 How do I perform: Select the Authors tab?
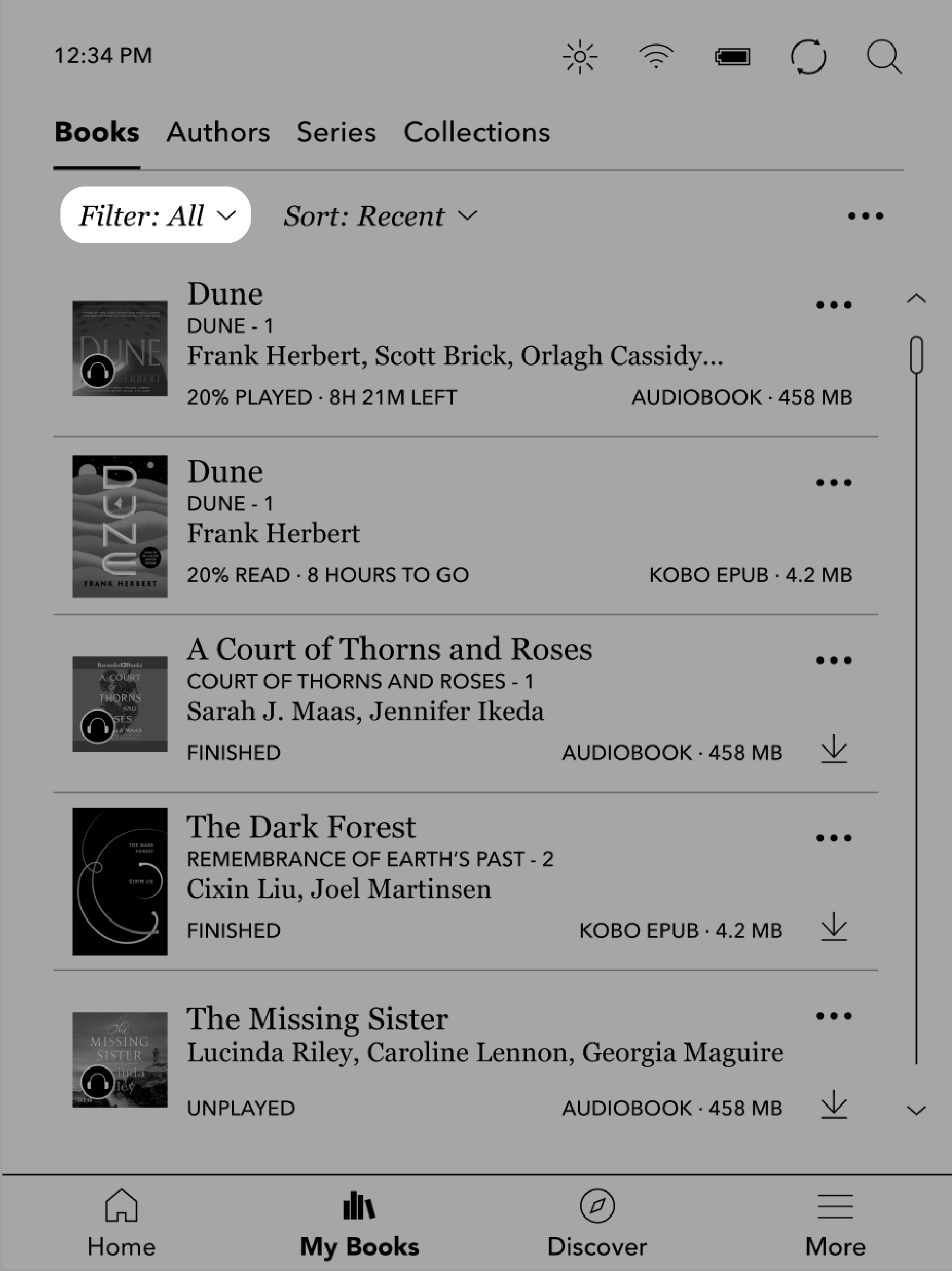pyautogui.click(x=219, y=132)
